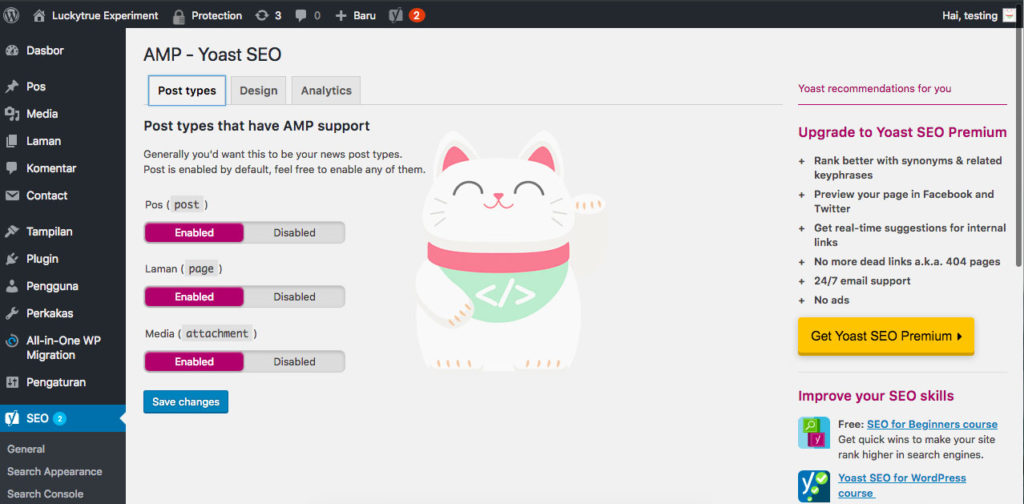
Task: Click the Dasbor dashboard icon
Action: [12, 51]
